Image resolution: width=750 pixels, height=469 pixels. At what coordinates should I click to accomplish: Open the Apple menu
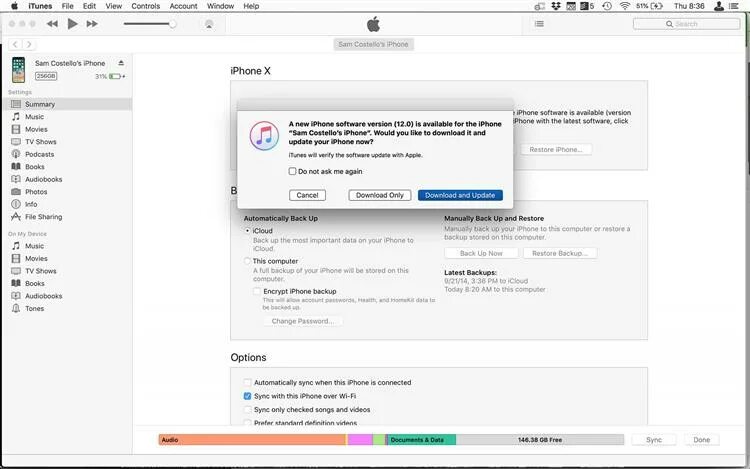(x=14, y=6)
